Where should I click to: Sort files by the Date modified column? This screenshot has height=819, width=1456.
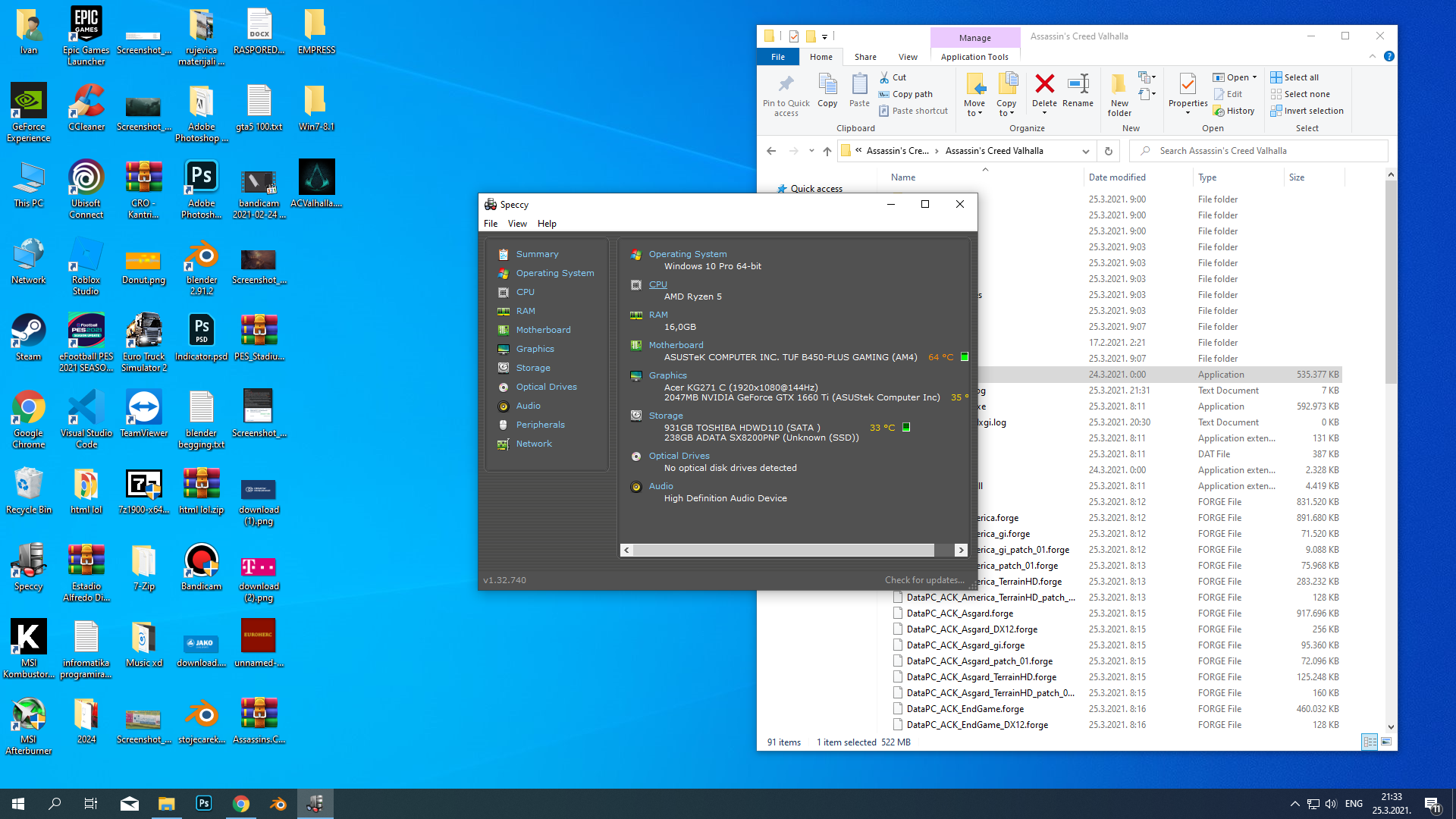pos(1117,177)
